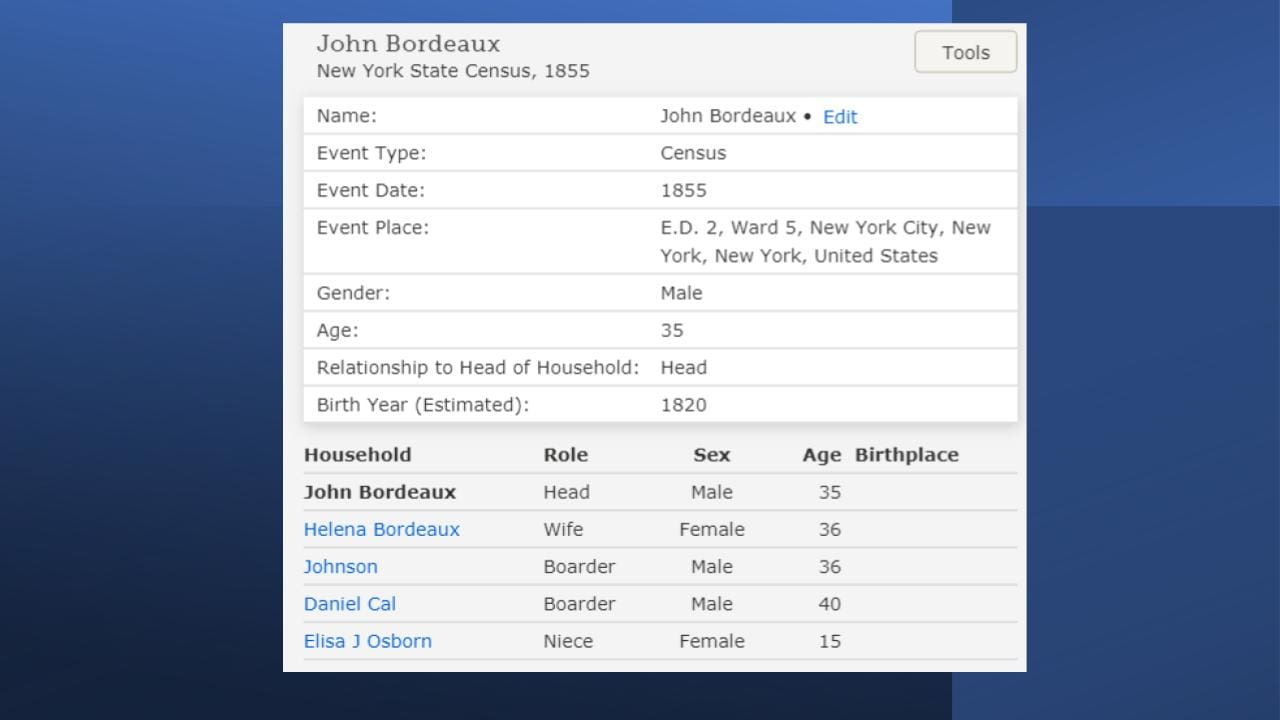The height and width of the screenshot is (720, 1280).
Task: Select the Wife role in Helena's row
Action: pos(563,529)
